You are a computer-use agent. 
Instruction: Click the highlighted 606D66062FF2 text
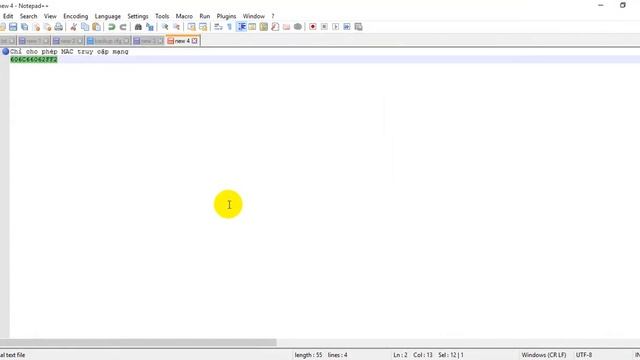pyautogui.click(x=34, y=60)
